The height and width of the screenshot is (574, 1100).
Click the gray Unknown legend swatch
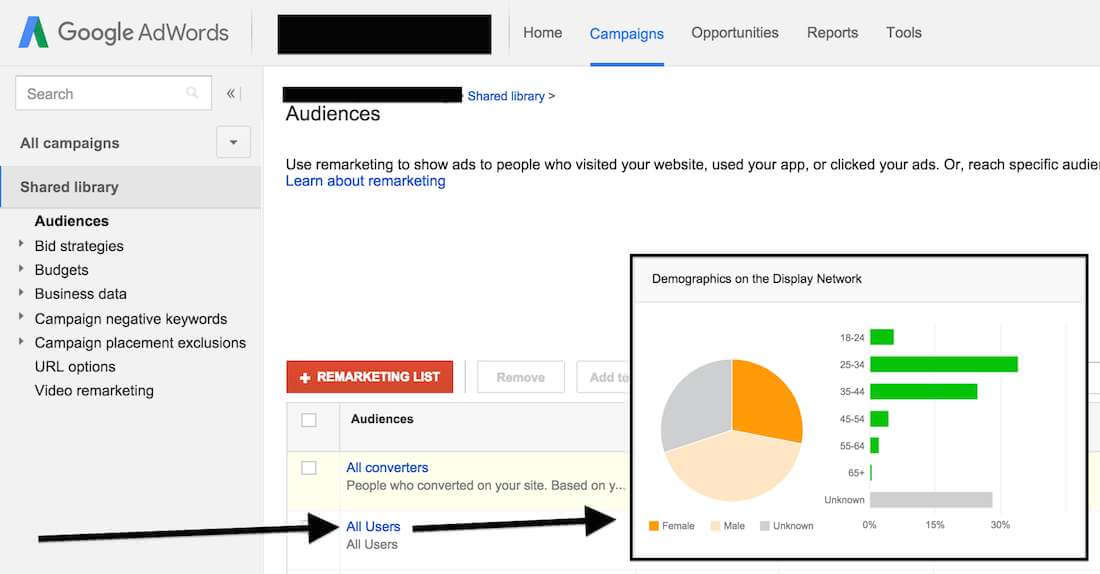(765, 526)
